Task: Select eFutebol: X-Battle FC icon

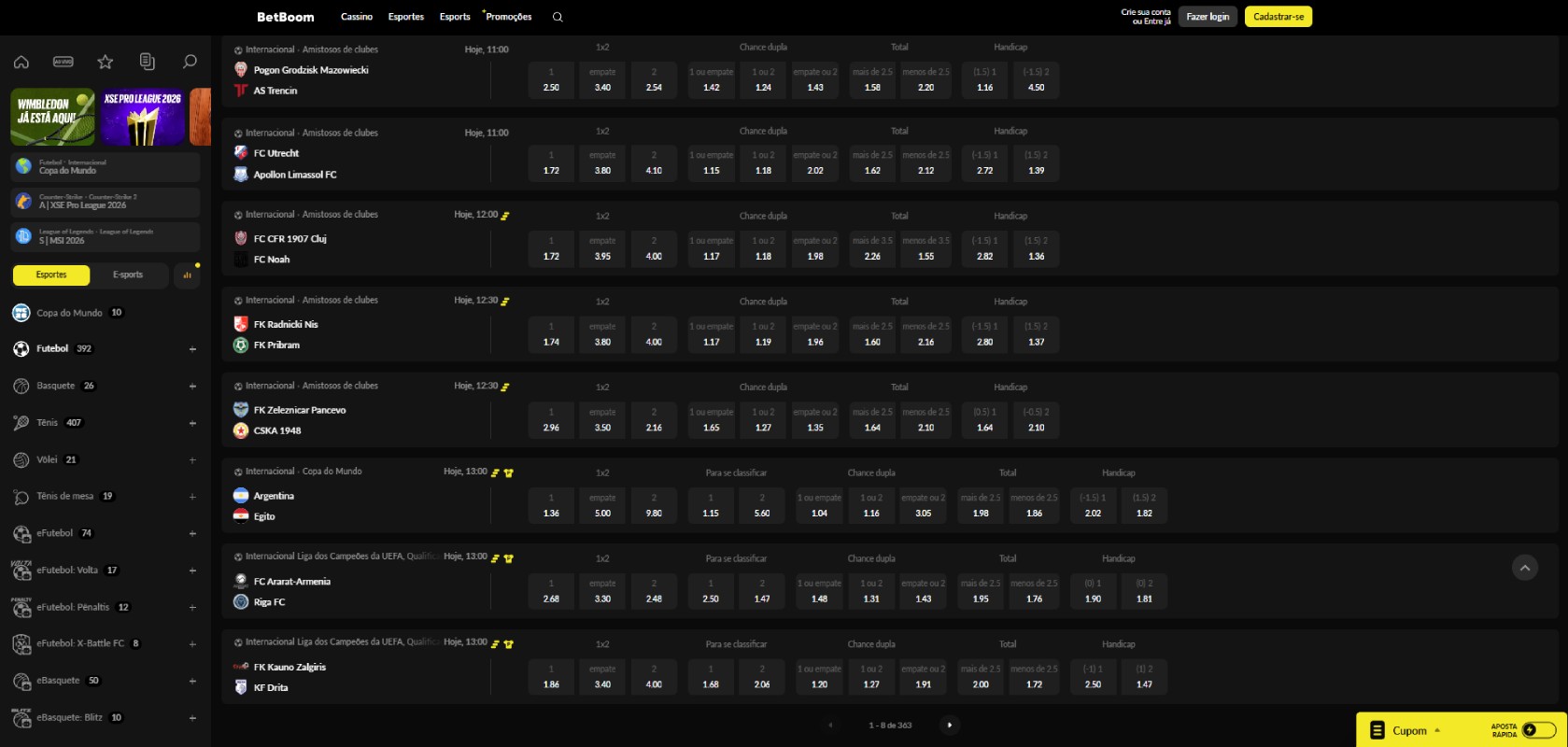Action: click(x=21, y=644)
